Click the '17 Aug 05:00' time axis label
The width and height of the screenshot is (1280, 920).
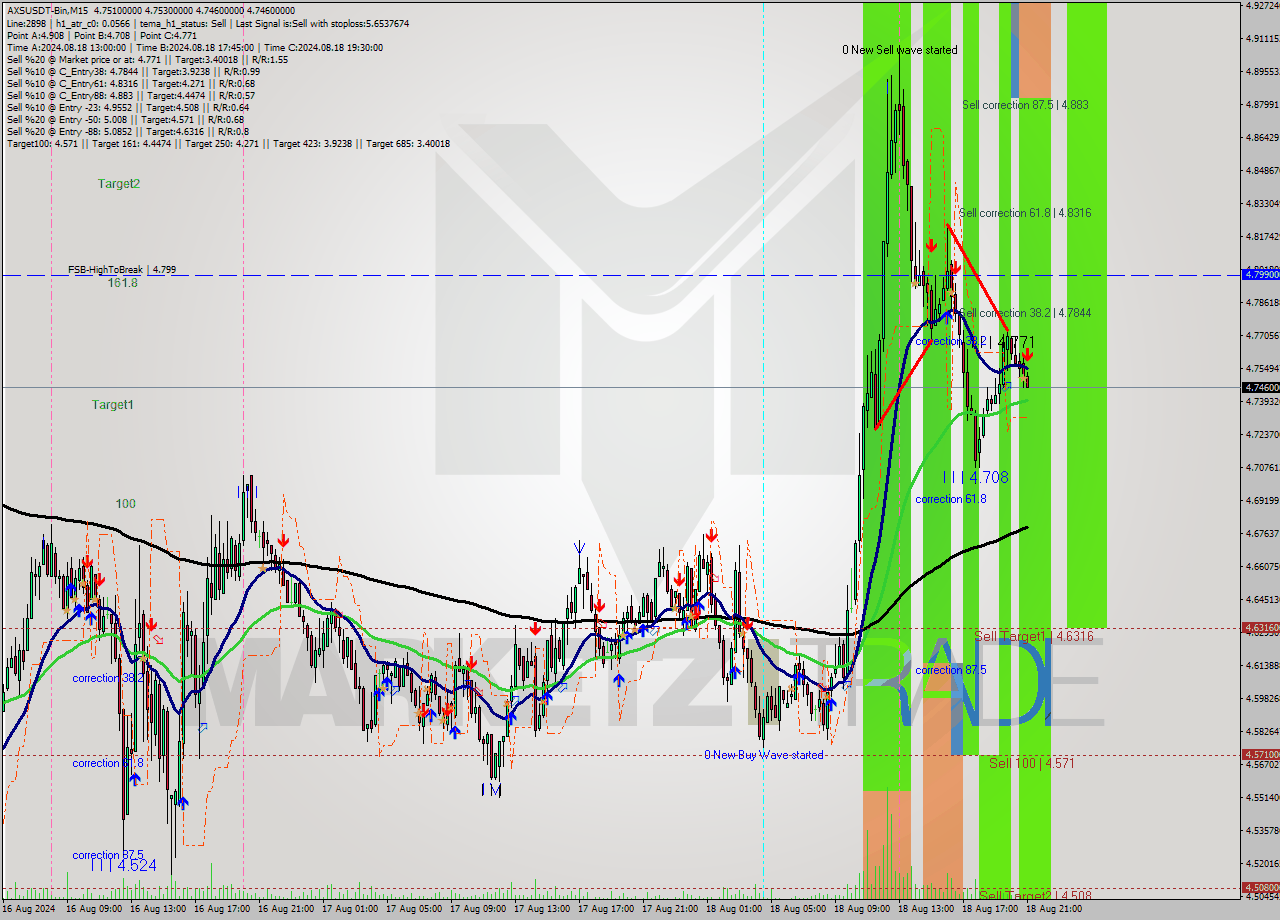[413, 910]
